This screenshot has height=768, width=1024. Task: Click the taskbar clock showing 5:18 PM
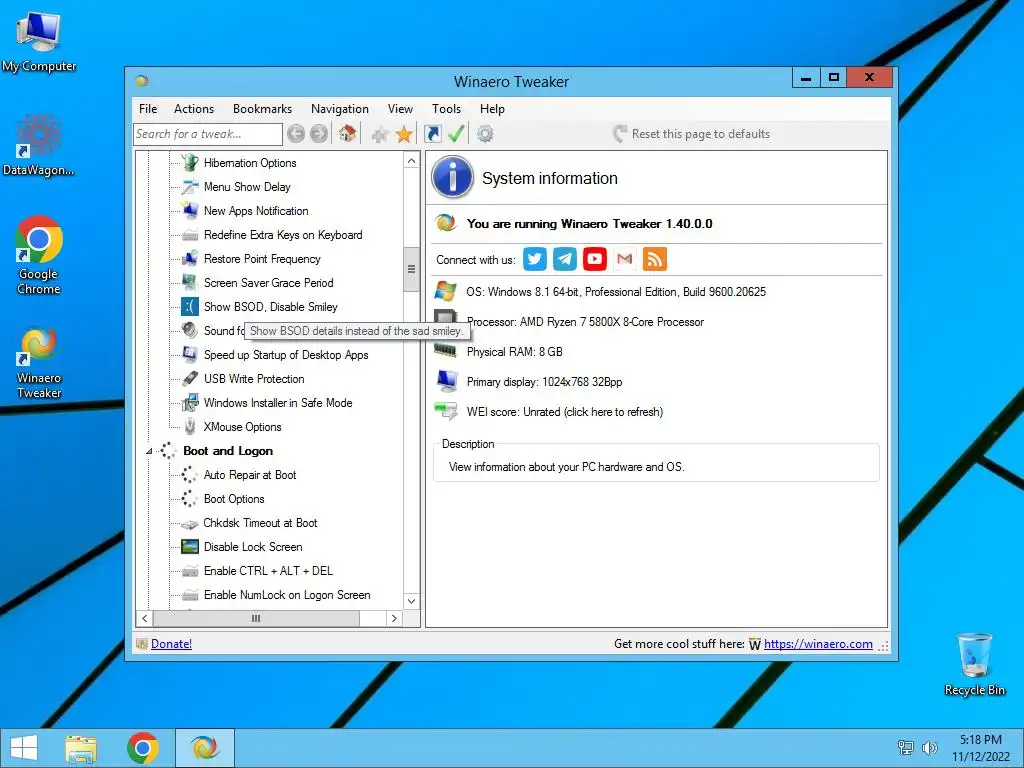tap(980, 748)
